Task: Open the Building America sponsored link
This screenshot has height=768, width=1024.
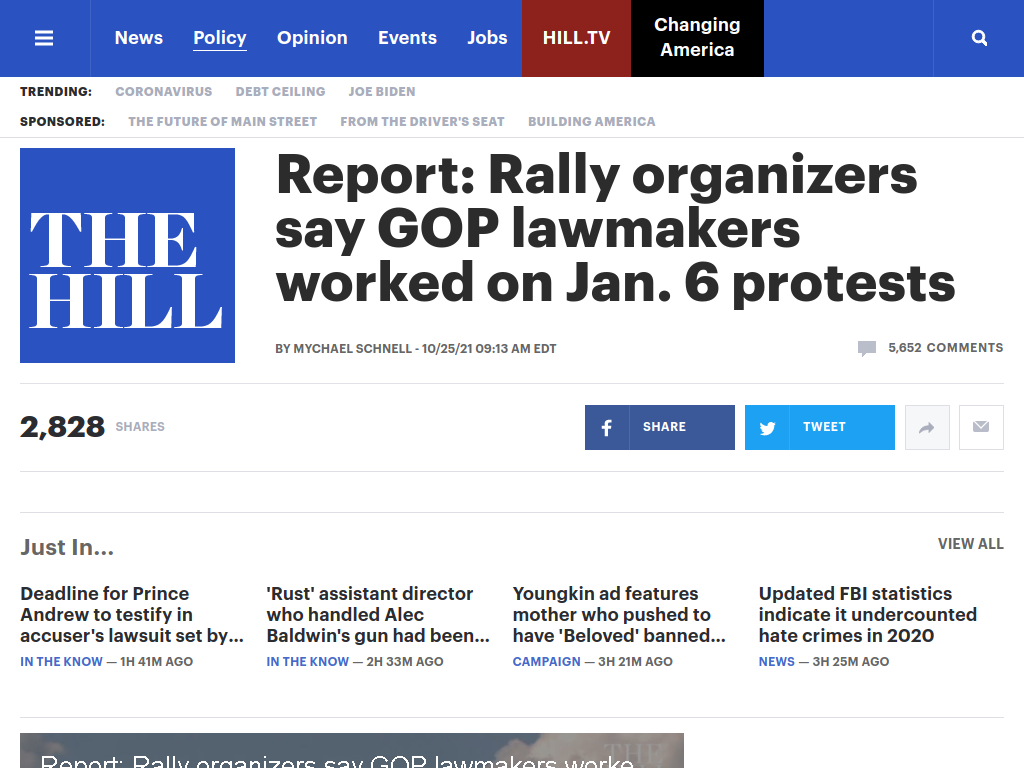Action: [x=591, y=121]
